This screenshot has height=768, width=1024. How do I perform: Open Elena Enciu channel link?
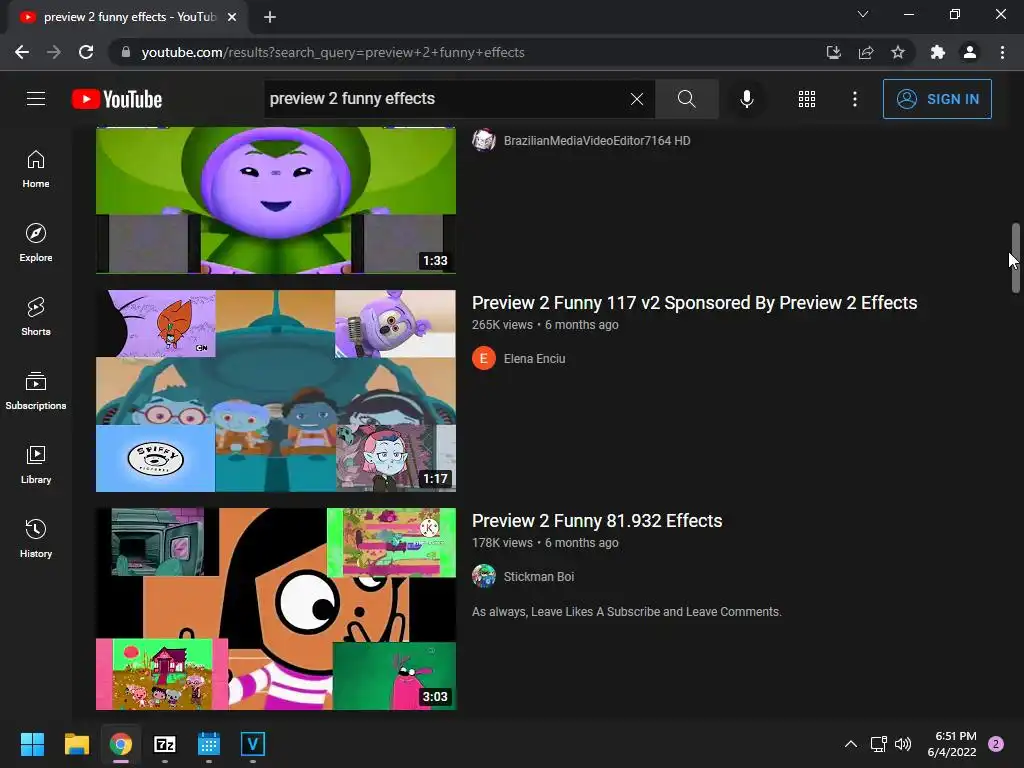tap(534, 359)
